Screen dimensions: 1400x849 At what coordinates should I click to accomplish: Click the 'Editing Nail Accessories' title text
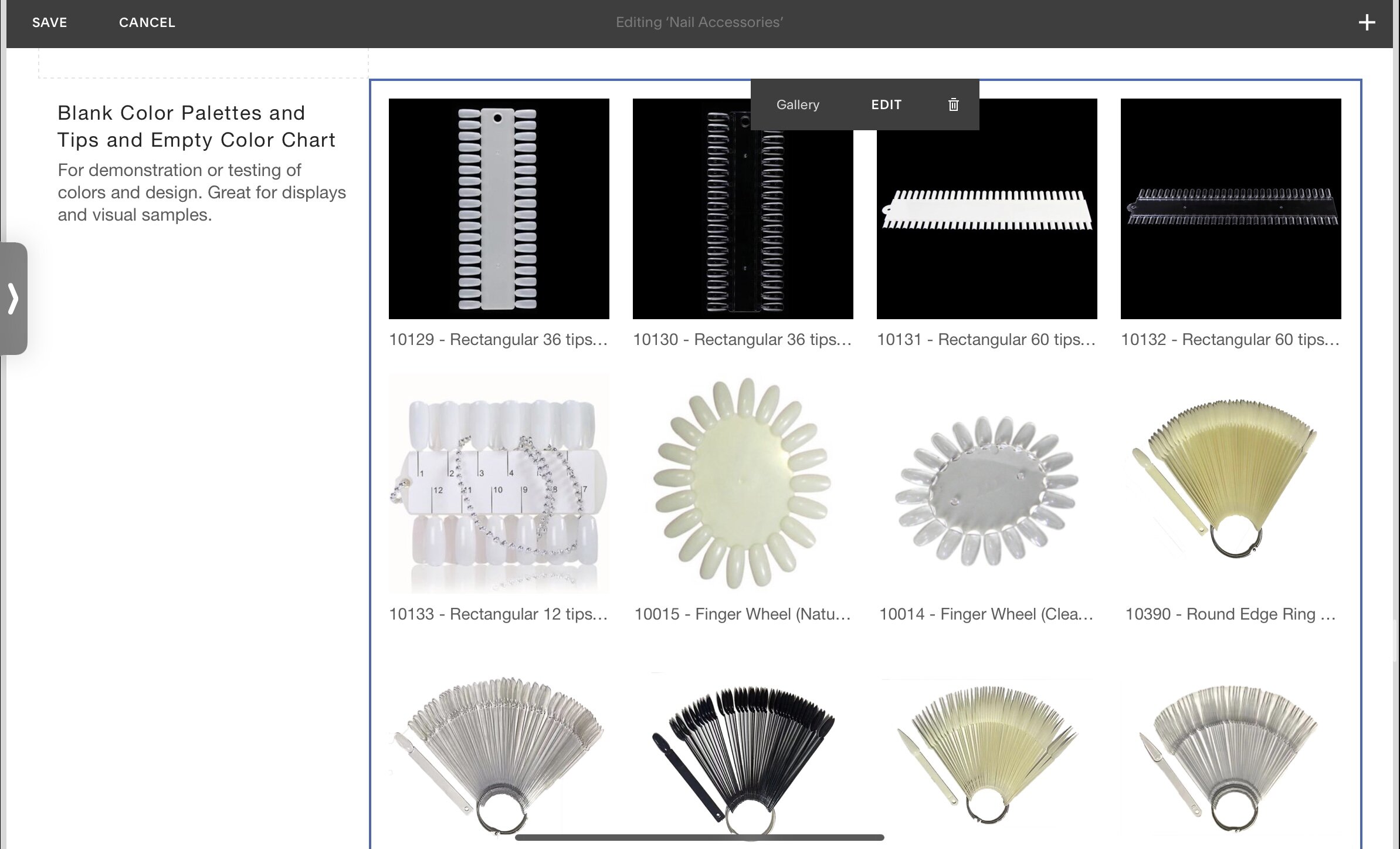[x=699, y=23]
